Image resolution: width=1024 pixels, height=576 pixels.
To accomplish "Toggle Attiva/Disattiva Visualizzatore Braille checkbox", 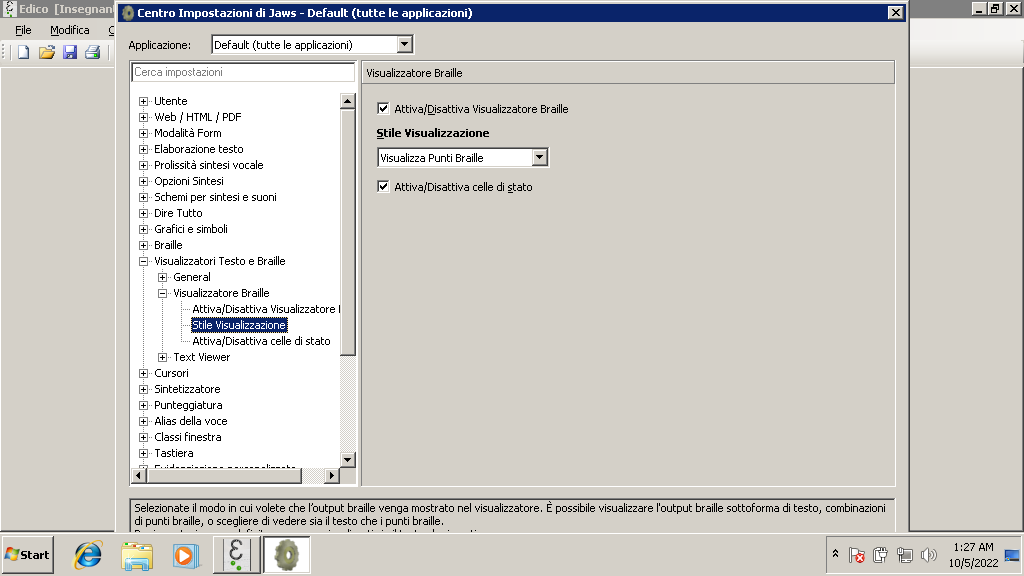I will (383, 108).
